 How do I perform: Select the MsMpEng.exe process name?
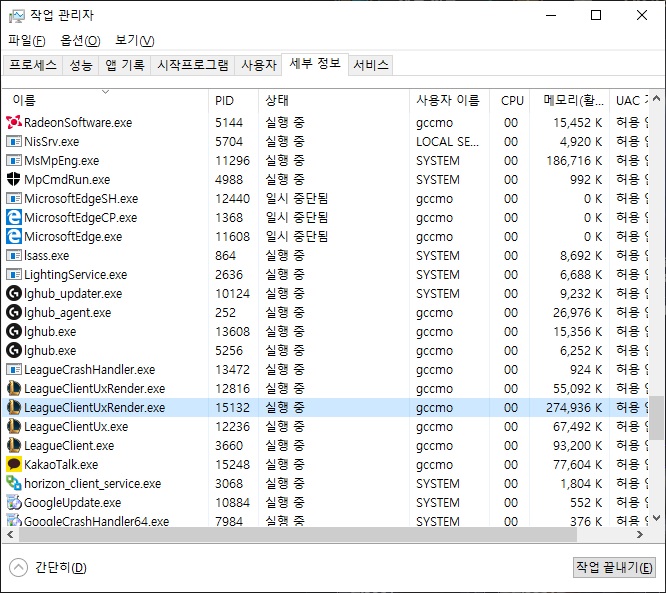(62, 161)
